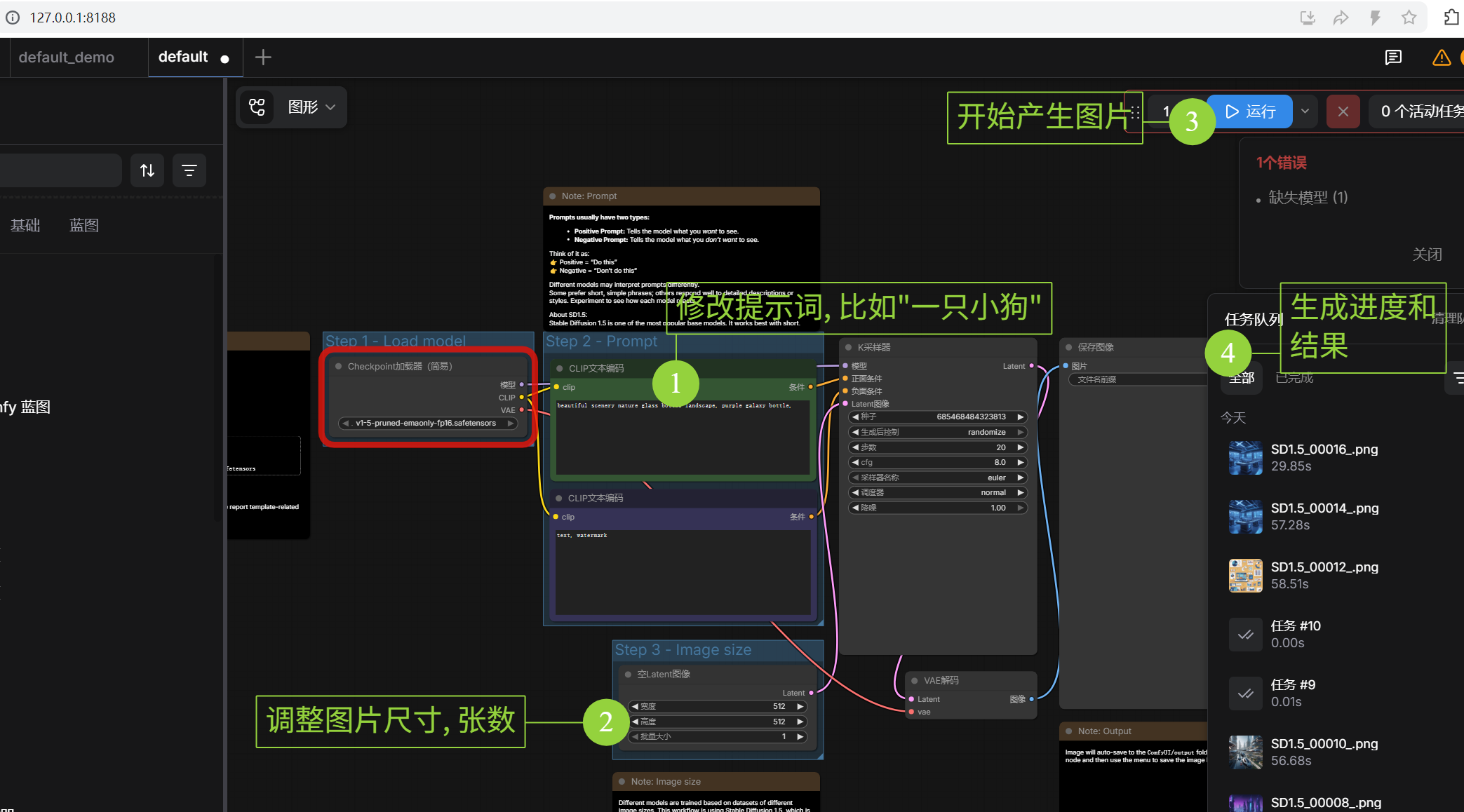Click the filter lines icon in sidebar

[189, 170]
